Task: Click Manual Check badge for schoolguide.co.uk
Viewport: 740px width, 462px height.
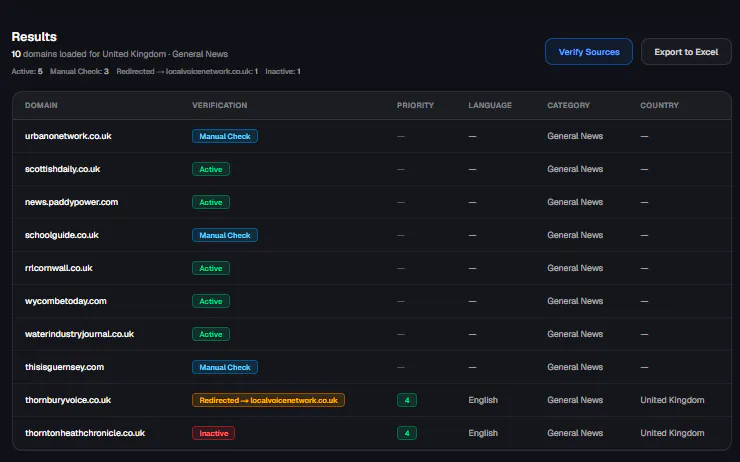Action: tap(225, 235)
